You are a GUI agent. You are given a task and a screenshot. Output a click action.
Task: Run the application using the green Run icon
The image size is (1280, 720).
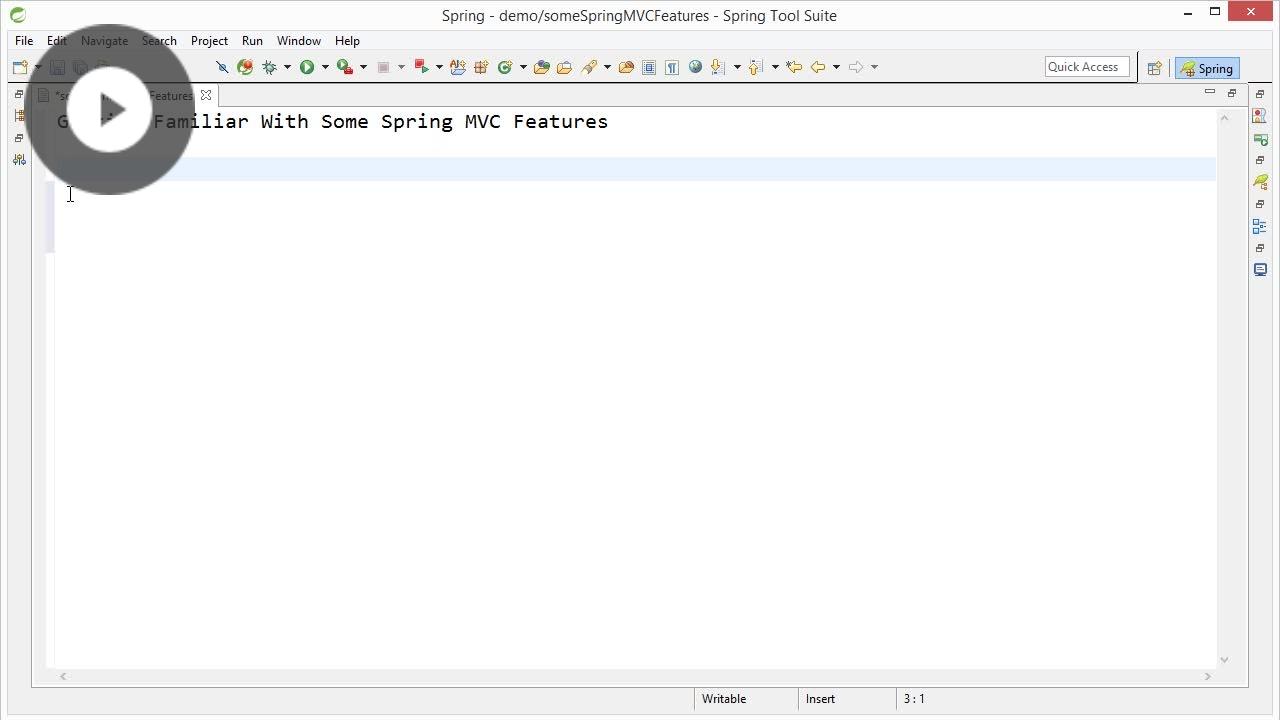(307, 67)
